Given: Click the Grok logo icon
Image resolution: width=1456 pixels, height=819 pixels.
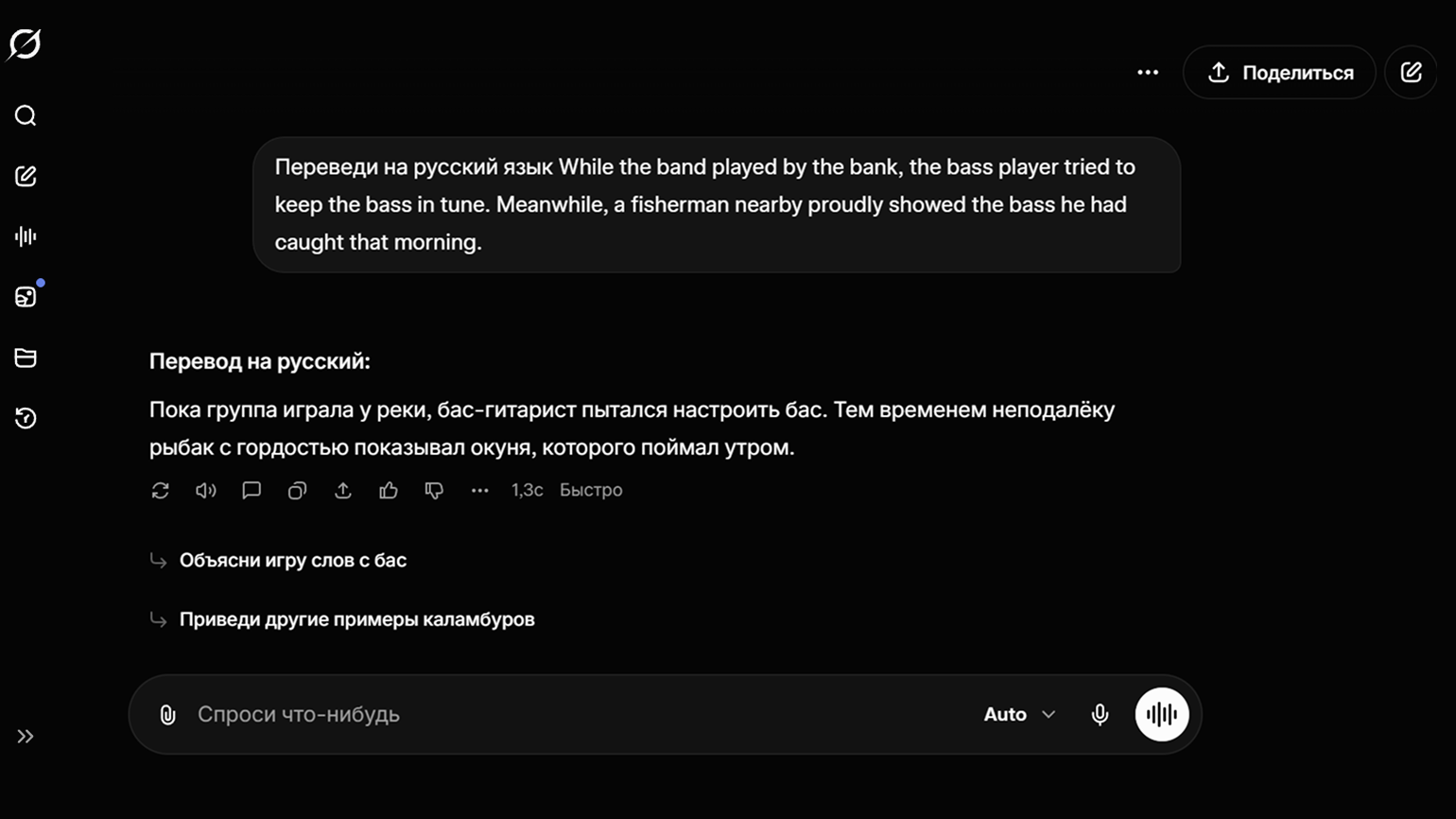Looking at the screenshot, I should [25, 44].
